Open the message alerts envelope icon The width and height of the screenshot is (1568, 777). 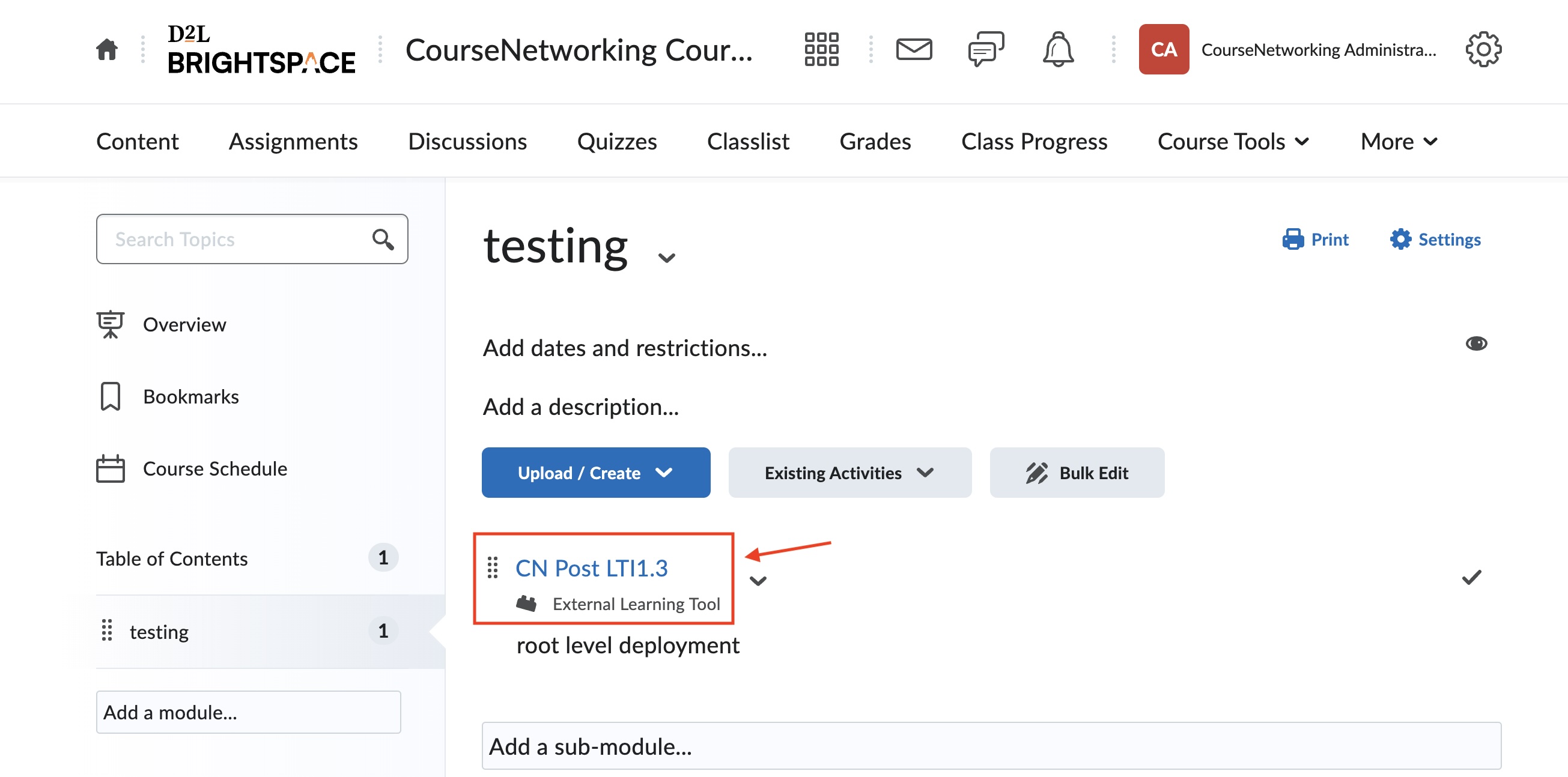[x=914, y=49]
